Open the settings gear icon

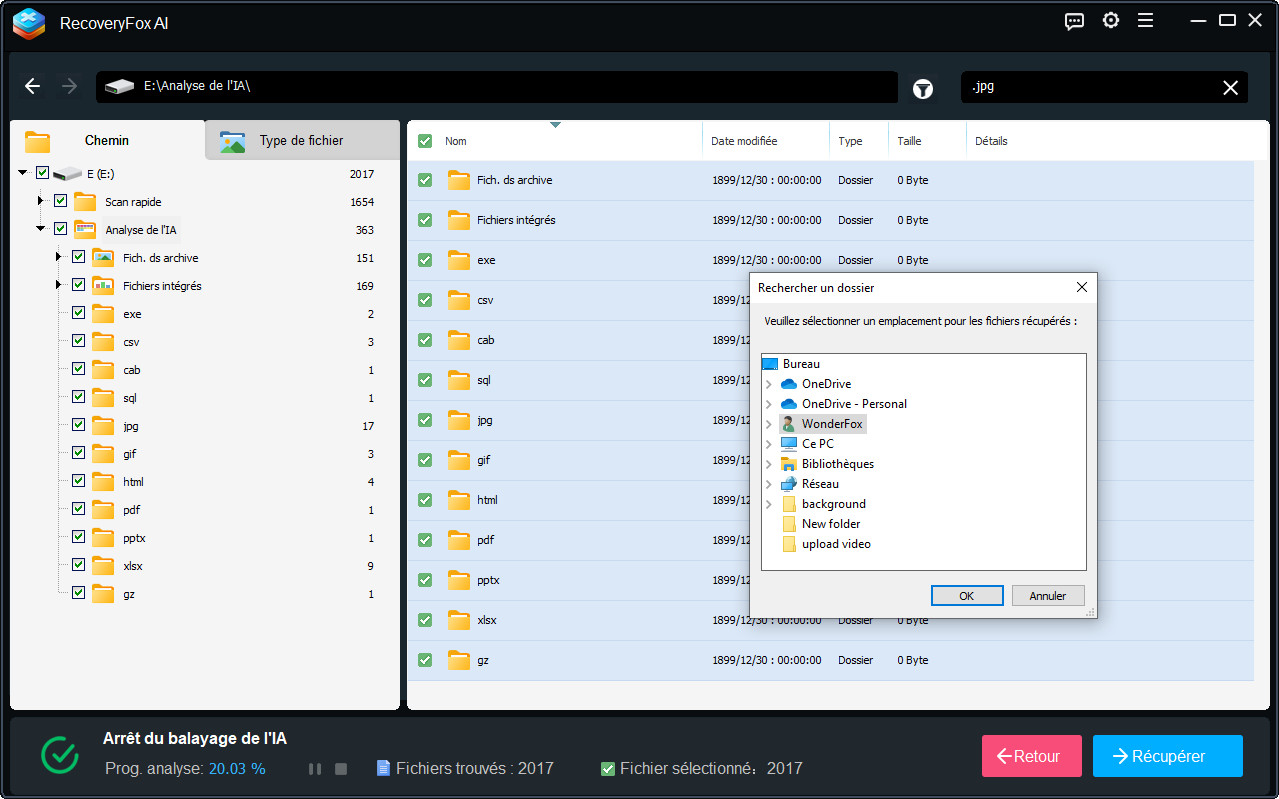click(x=1110, y=21)
